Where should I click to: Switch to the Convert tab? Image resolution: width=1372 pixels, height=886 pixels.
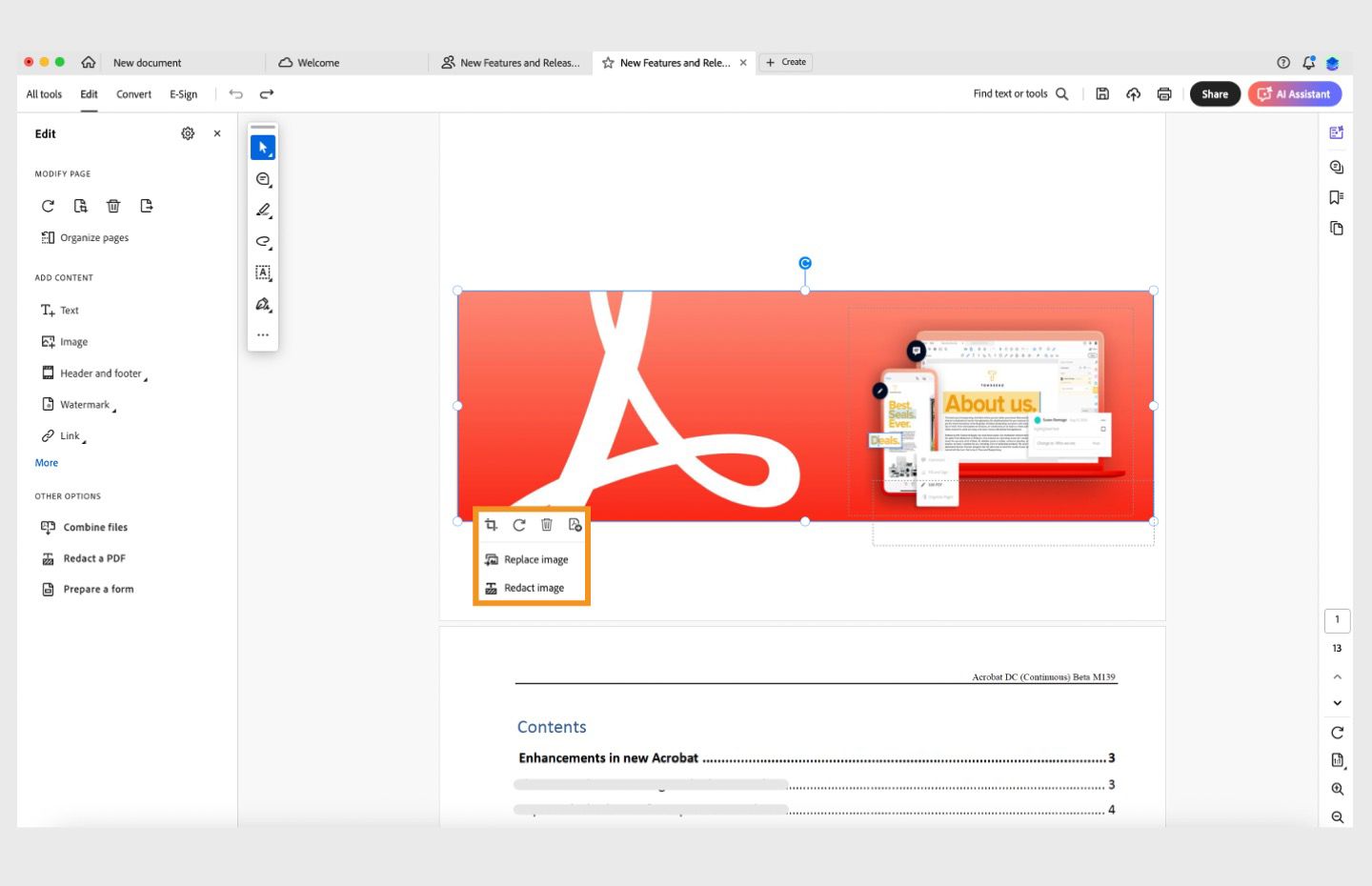coord(133,94)
